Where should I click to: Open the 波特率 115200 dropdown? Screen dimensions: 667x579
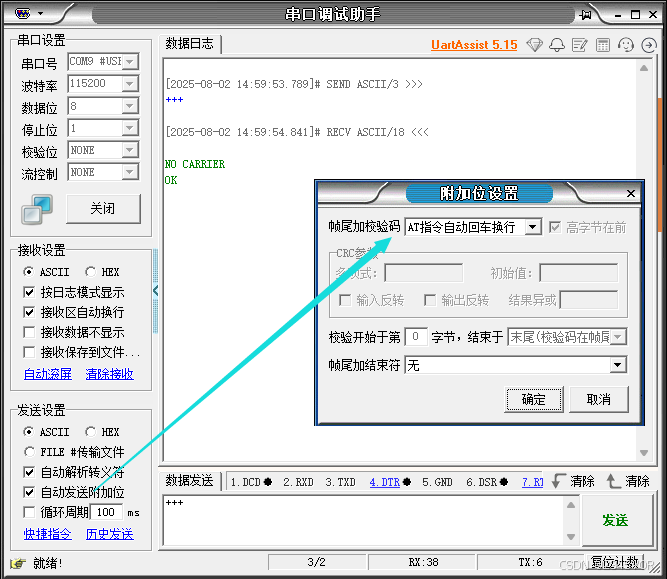pos(130,84)
